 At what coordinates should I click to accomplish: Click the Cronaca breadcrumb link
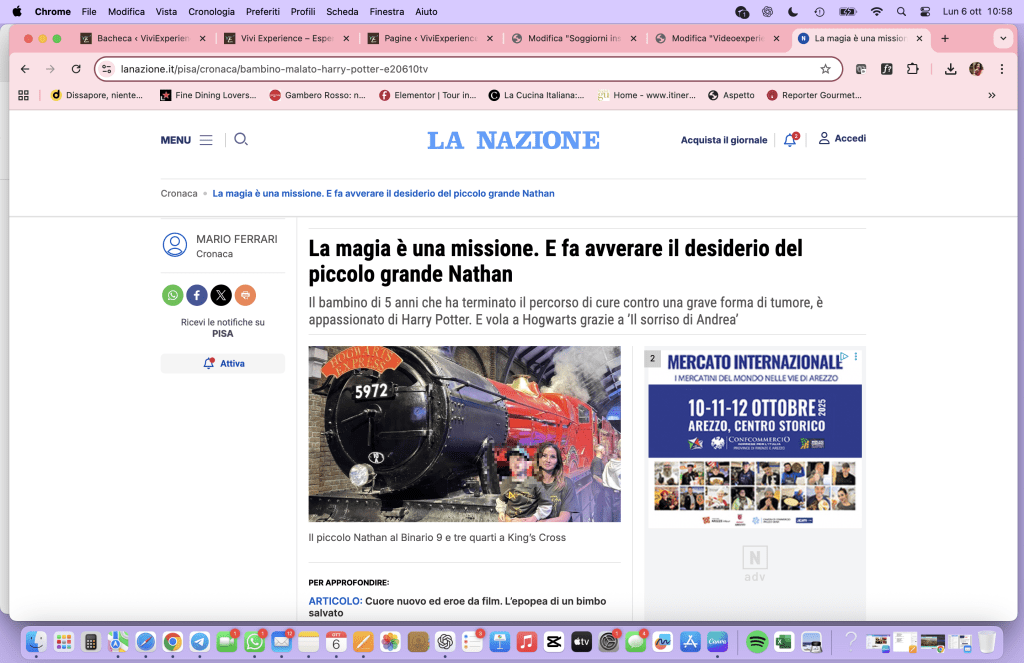(x=179, y=193)
